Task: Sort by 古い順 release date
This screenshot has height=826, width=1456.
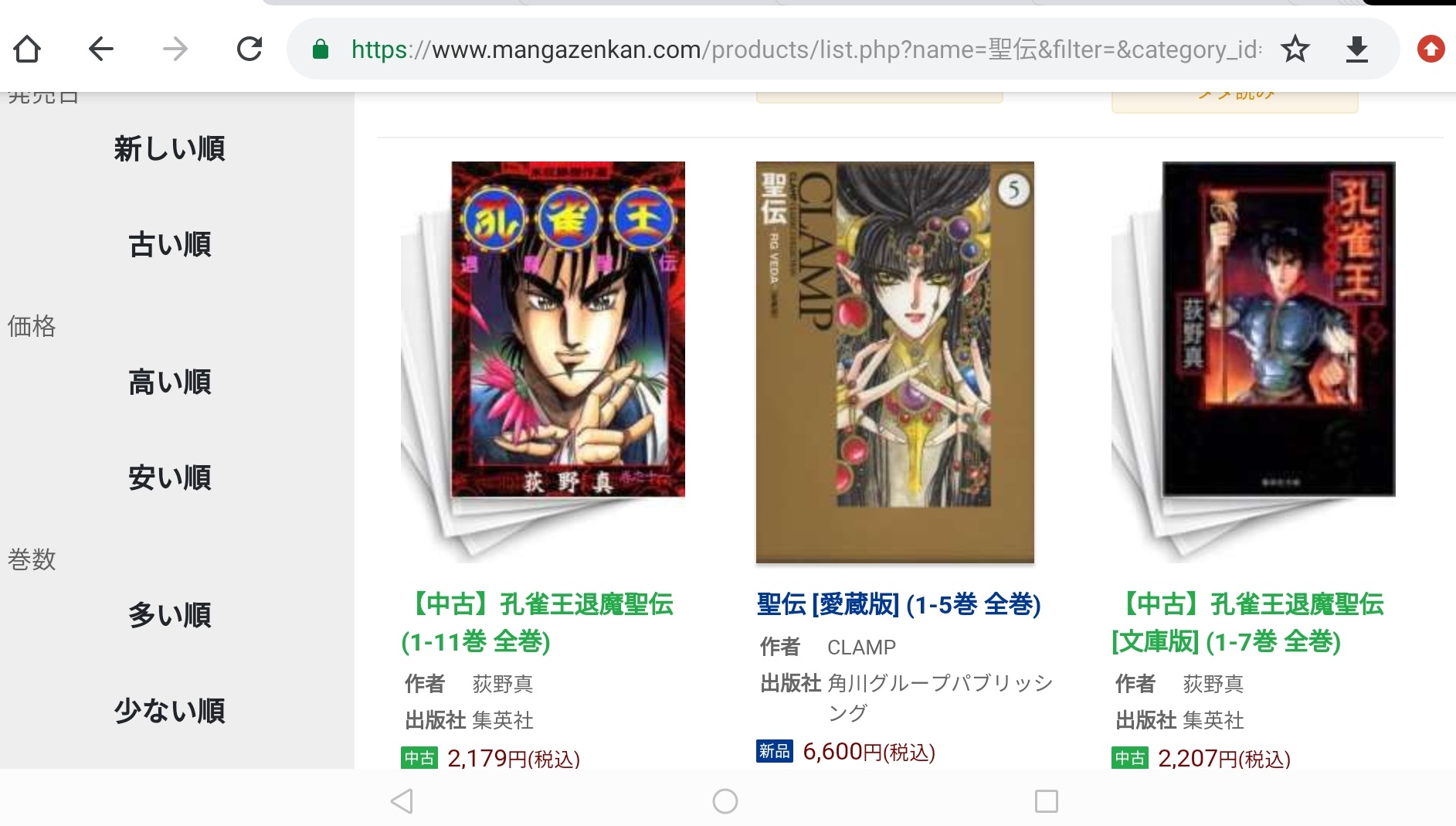Action: [x=169, y=244]
